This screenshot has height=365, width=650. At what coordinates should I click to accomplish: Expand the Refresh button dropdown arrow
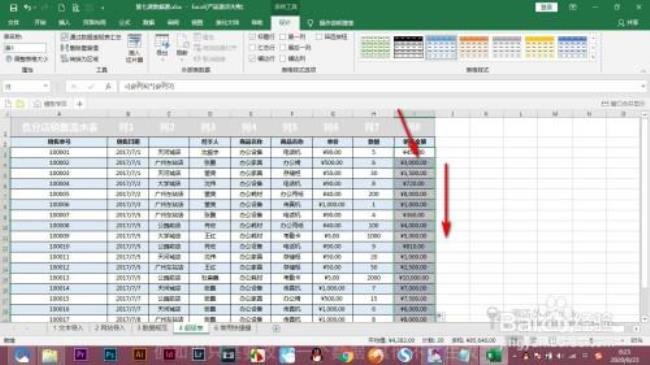click(182, 59)
